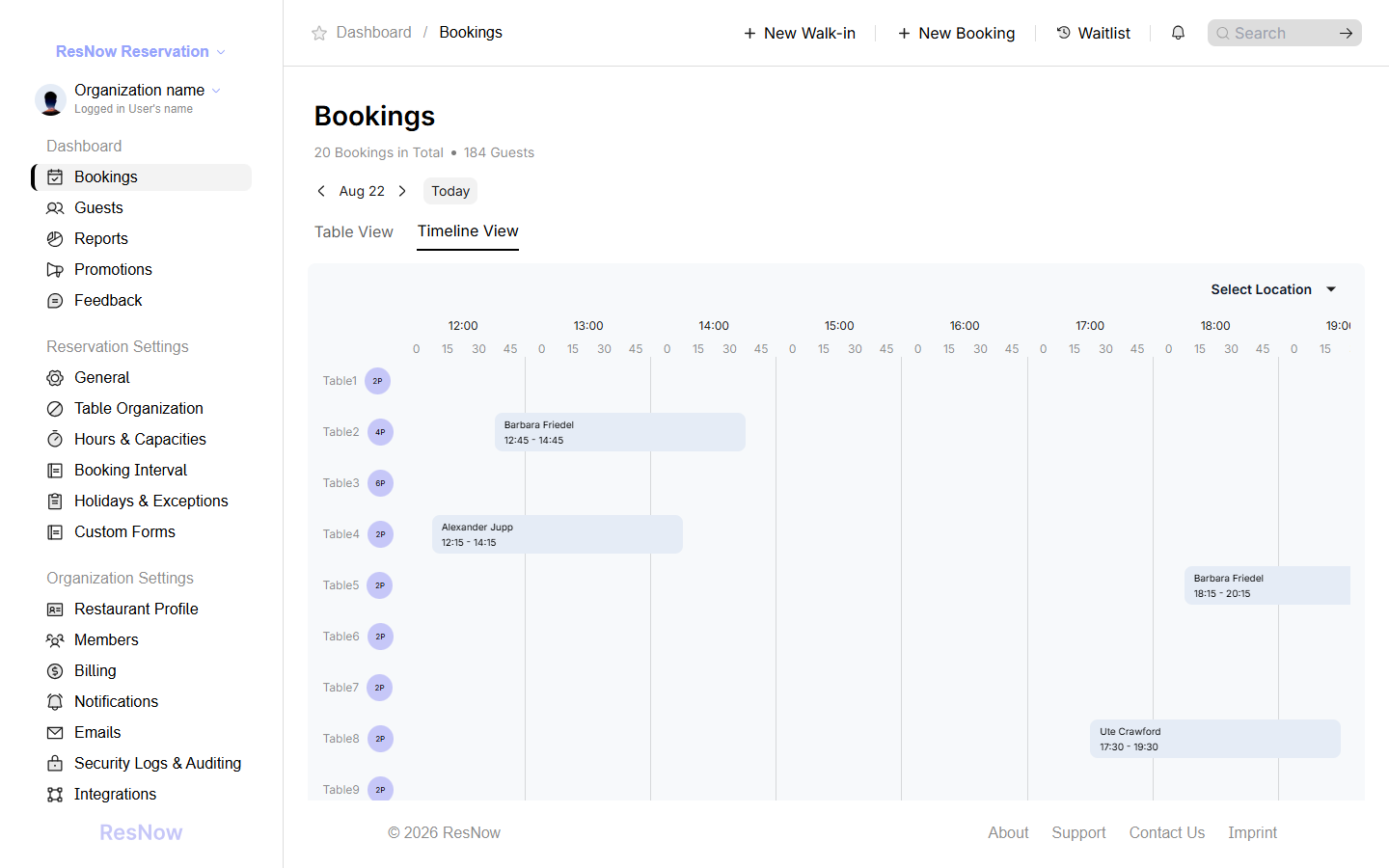The height and width of the screenshot is (868, 1389).
Task: Click New Walk-in button
Action: [x=800, y=33]
